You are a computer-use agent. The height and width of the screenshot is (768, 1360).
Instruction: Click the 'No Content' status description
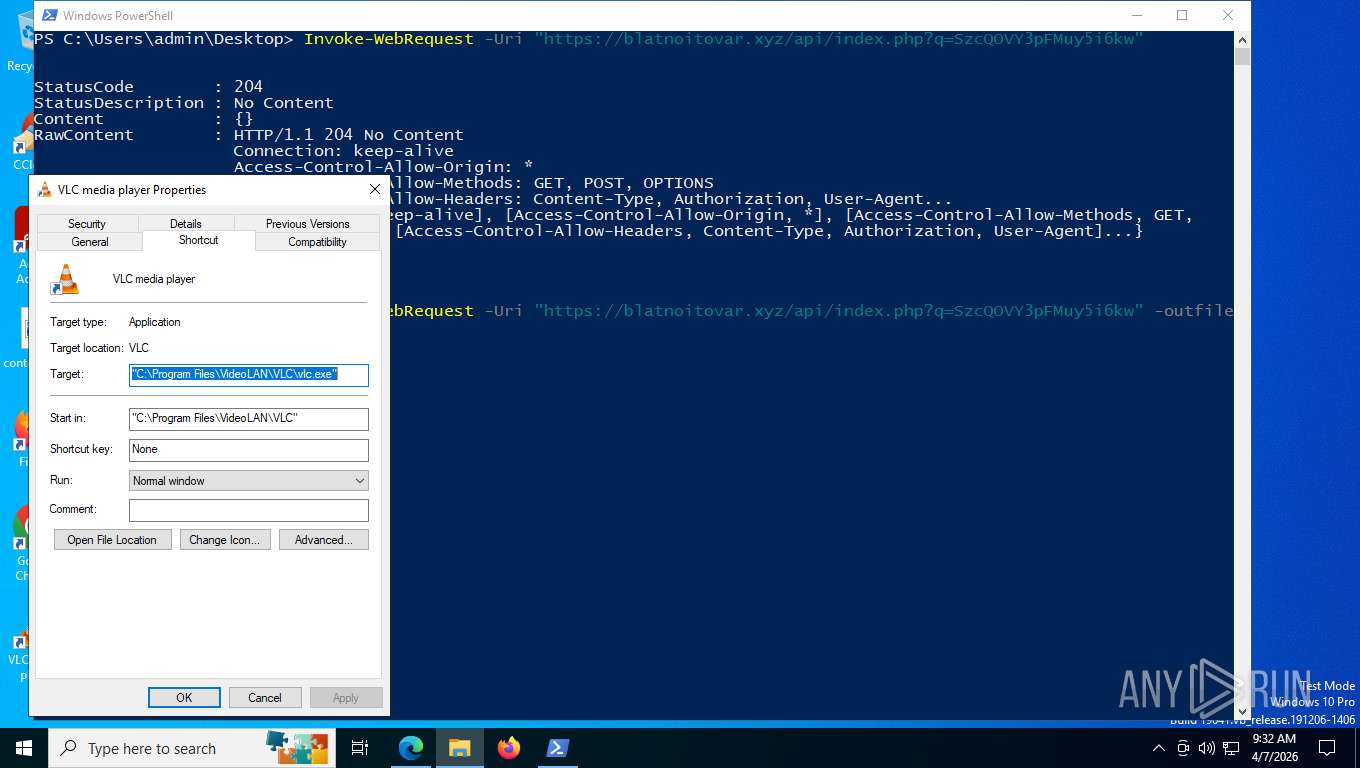pyautogui.click(x=284, y=103)
